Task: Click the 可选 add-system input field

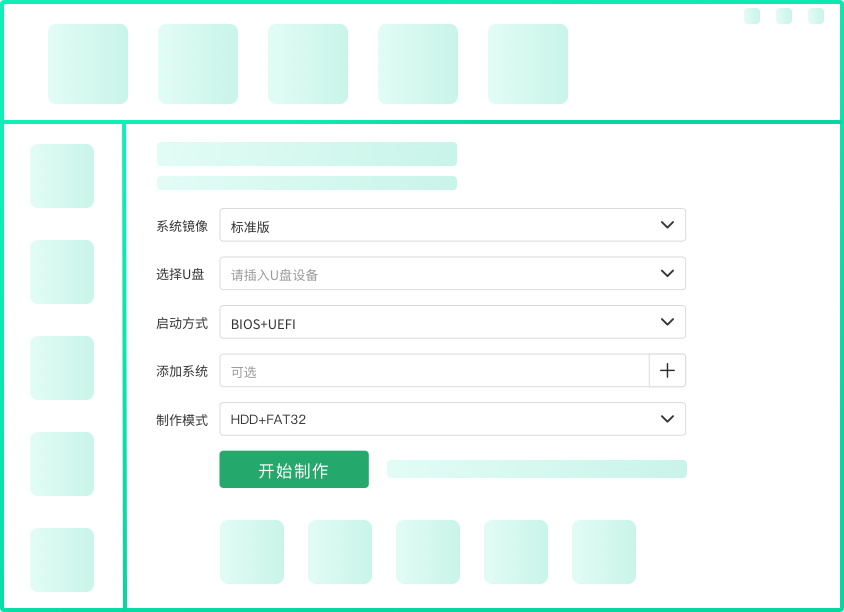Action: pos(434,370)
